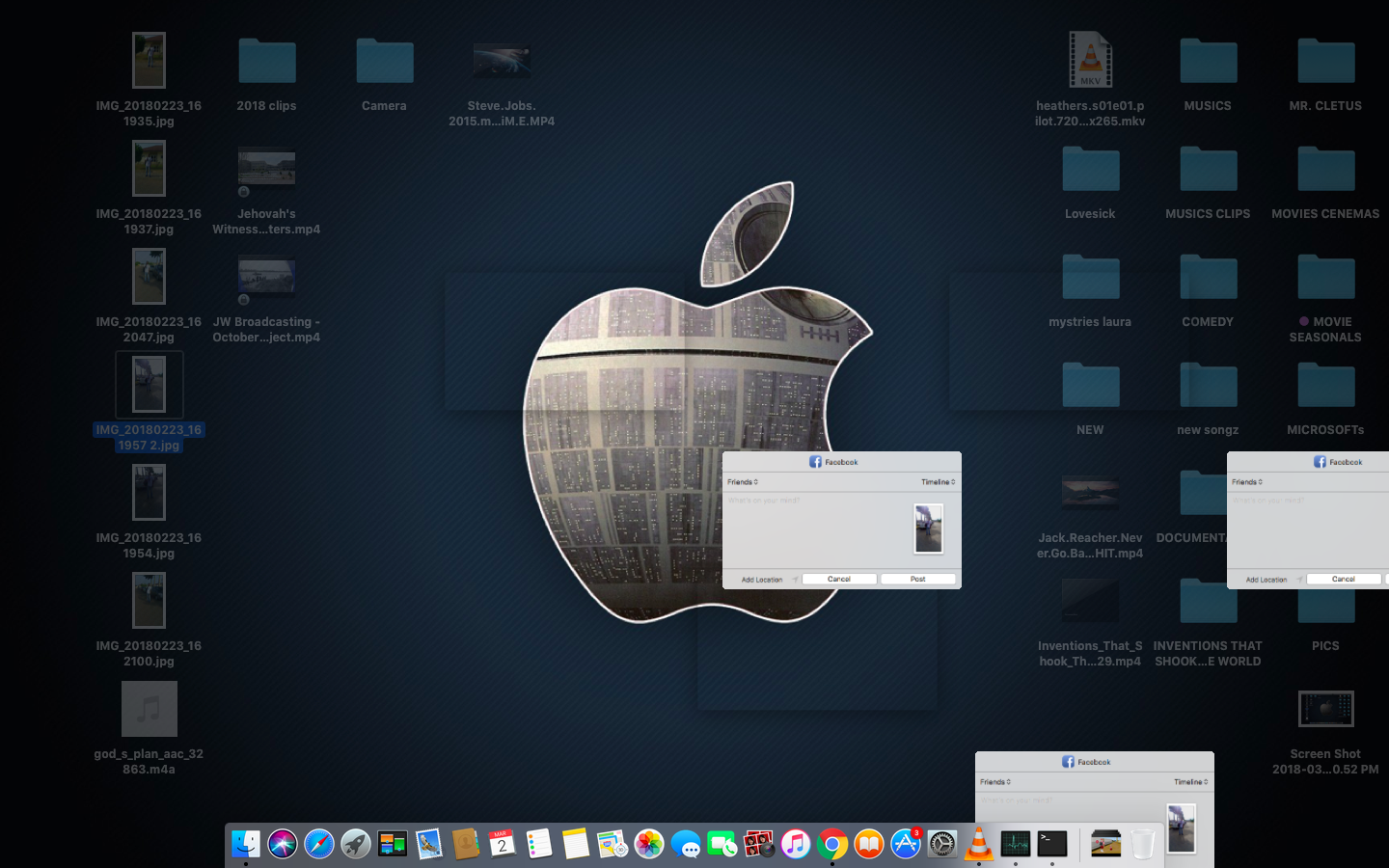This screenshot has width=1389, height=868.
Task: Click Cancel in Facebook sheet beside PICS folder
Action: (x=1344, y=579)
